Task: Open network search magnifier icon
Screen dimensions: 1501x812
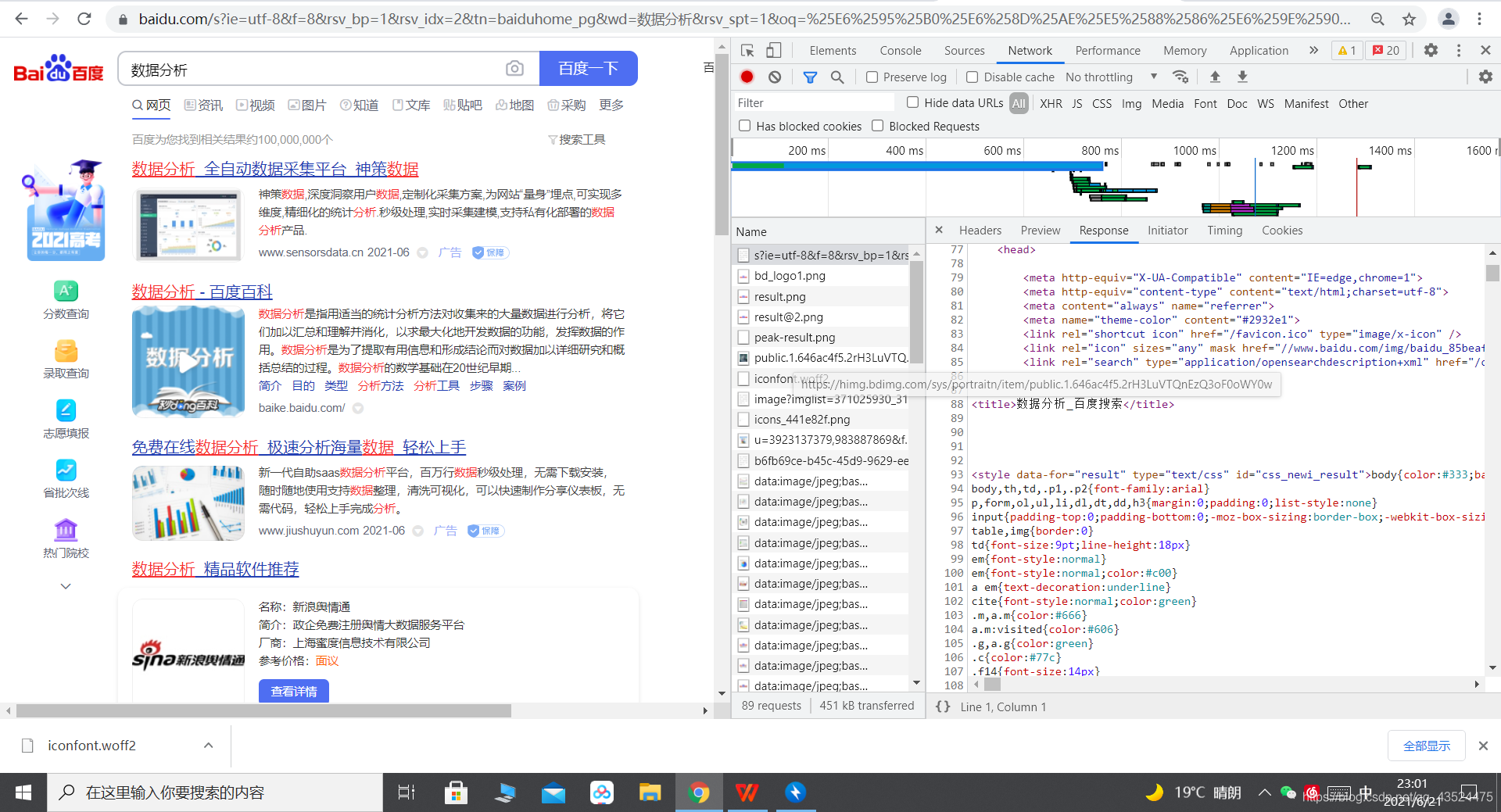Action: [x=836, y=77]
